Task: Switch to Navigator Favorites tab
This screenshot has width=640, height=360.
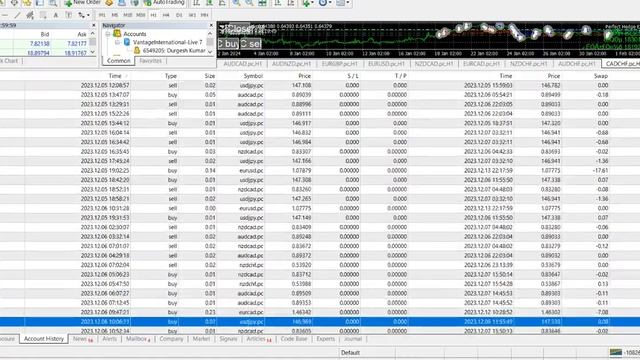Action: coord(151,61)
